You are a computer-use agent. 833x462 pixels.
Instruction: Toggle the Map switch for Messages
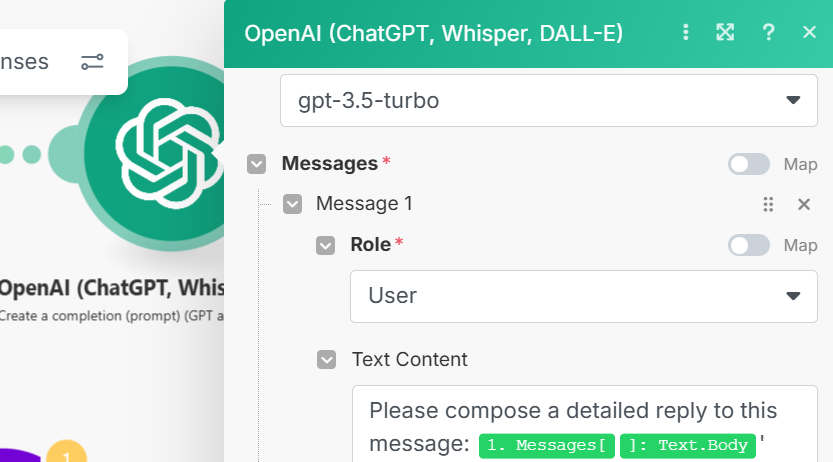click(749, 164)
